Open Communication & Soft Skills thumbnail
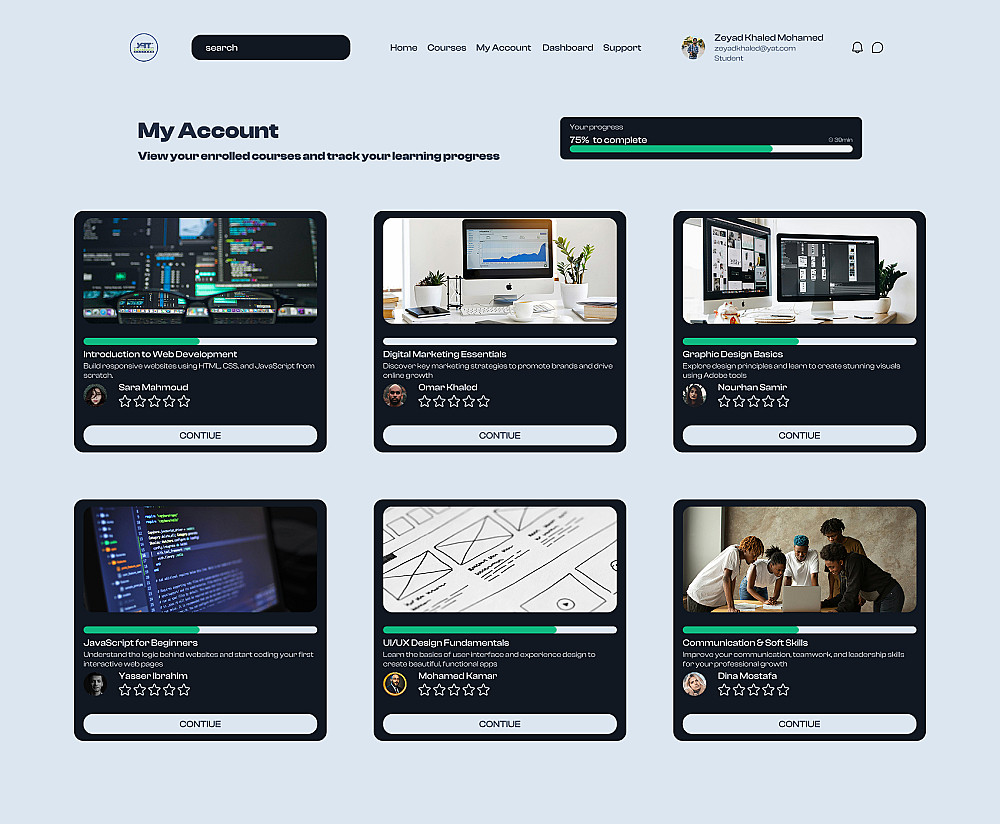The image size is (1000, 824). click(799, 559)
